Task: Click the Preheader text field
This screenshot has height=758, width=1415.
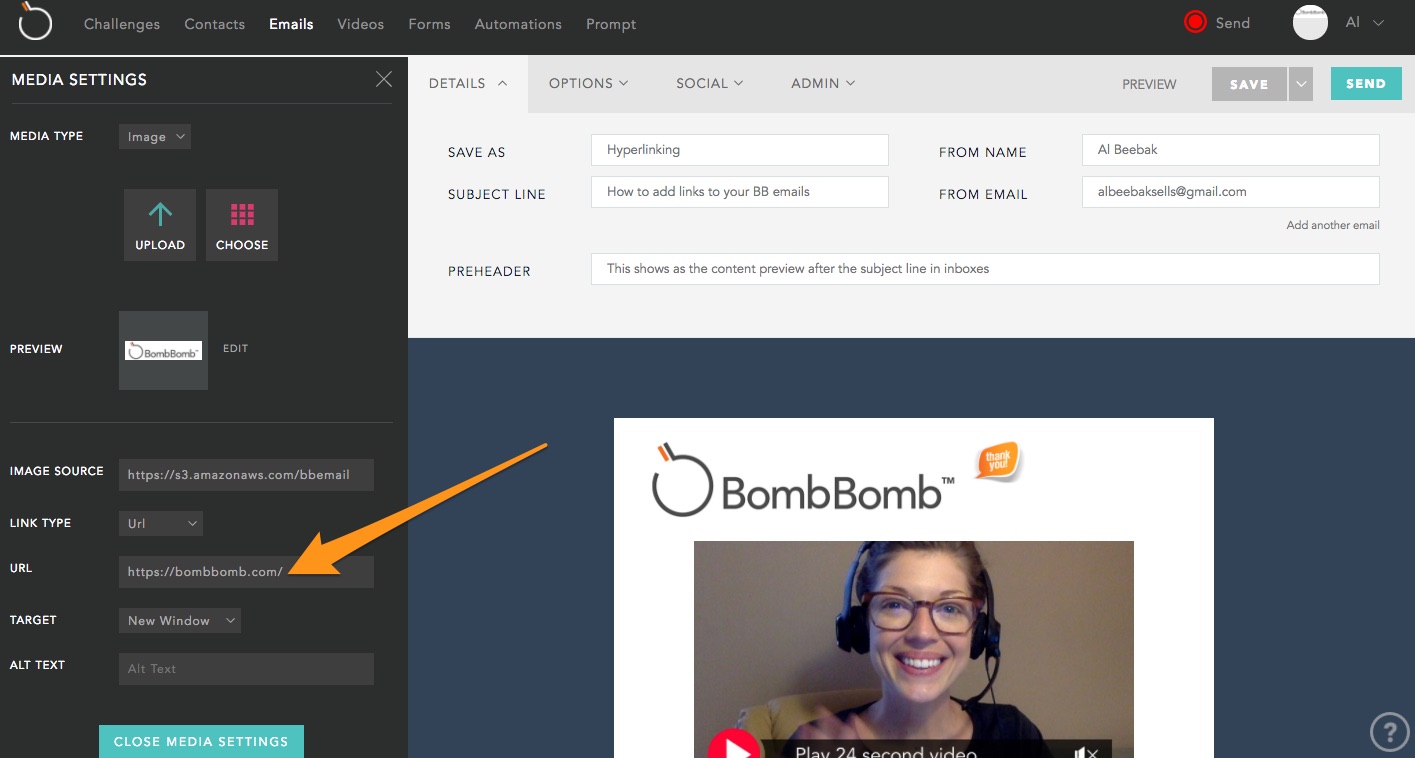Action: pyautogui.click(x=985, y=269)
